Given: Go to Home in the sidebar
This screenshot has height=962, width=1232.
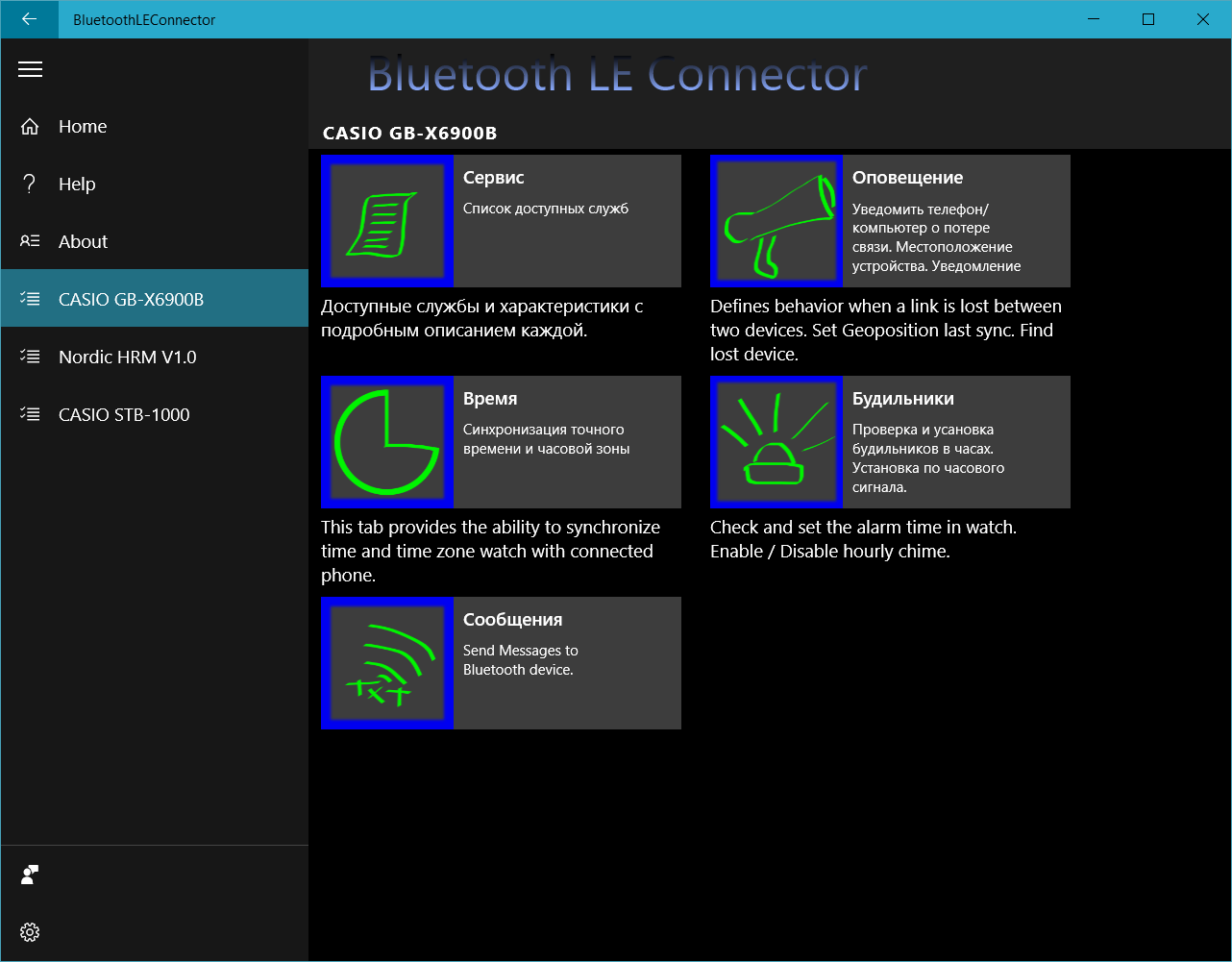Looking at the screenshot, I should click(154, 126).
